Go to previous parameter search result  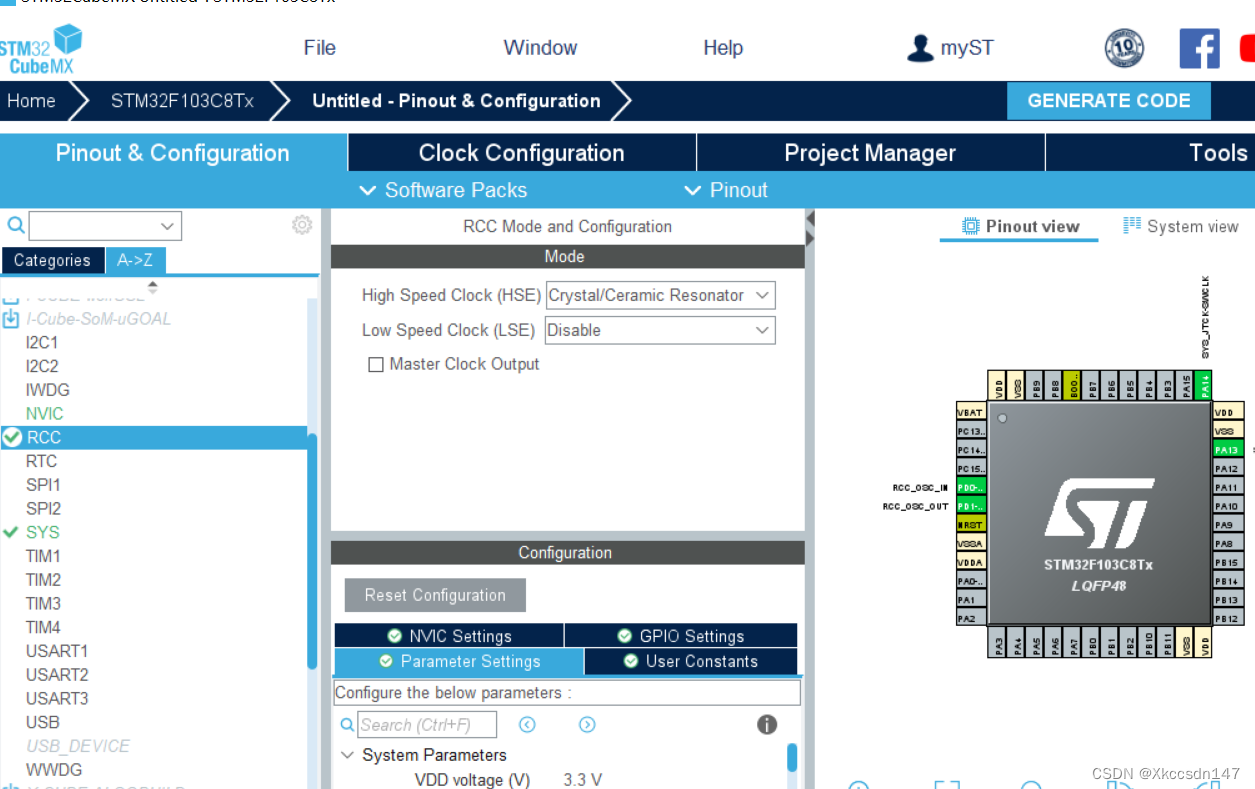[527, 725]
